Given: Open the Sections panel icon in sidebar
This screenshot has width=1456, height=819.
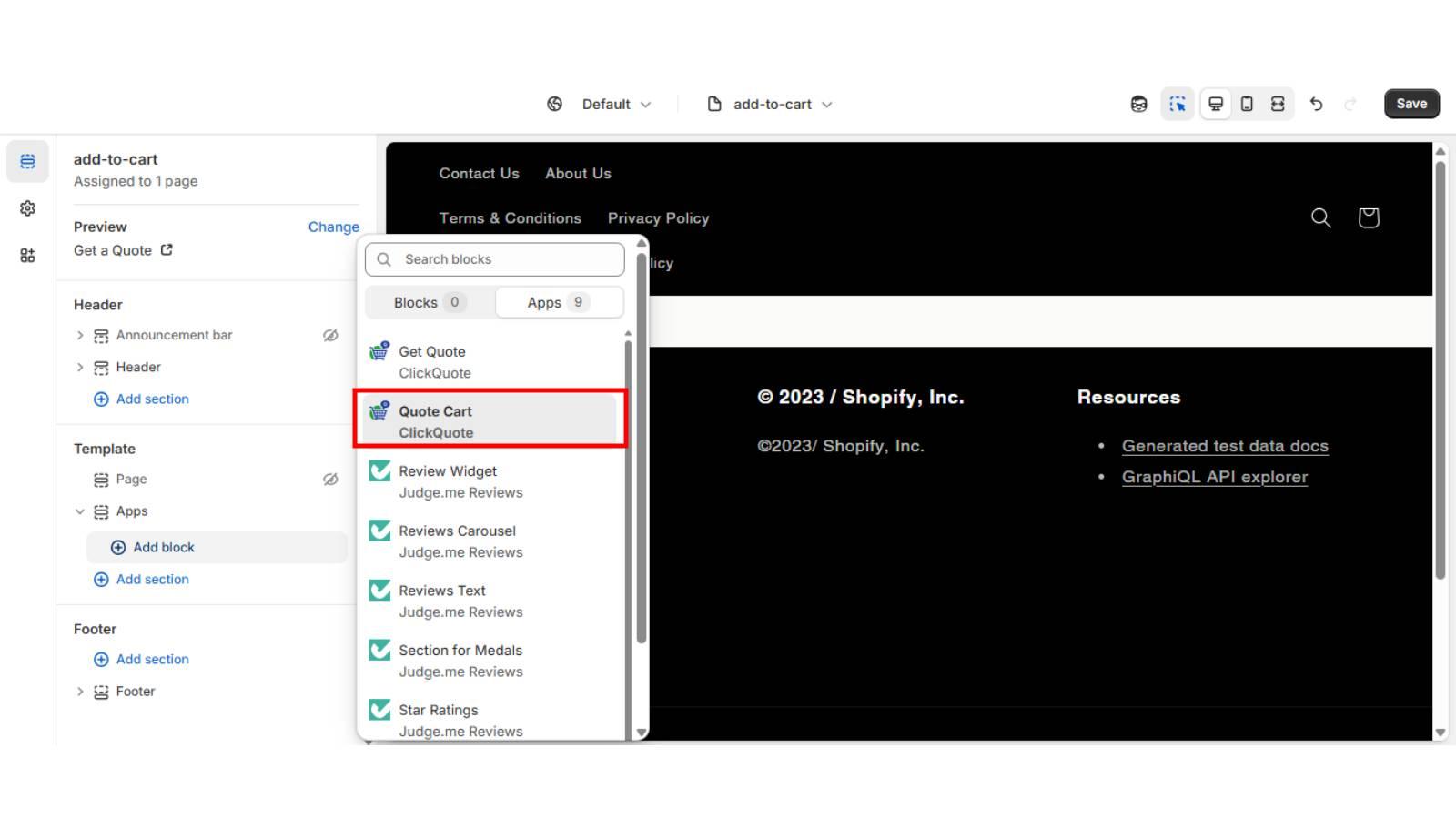Looking at the screenshot, I should click(x=27, y=161).
